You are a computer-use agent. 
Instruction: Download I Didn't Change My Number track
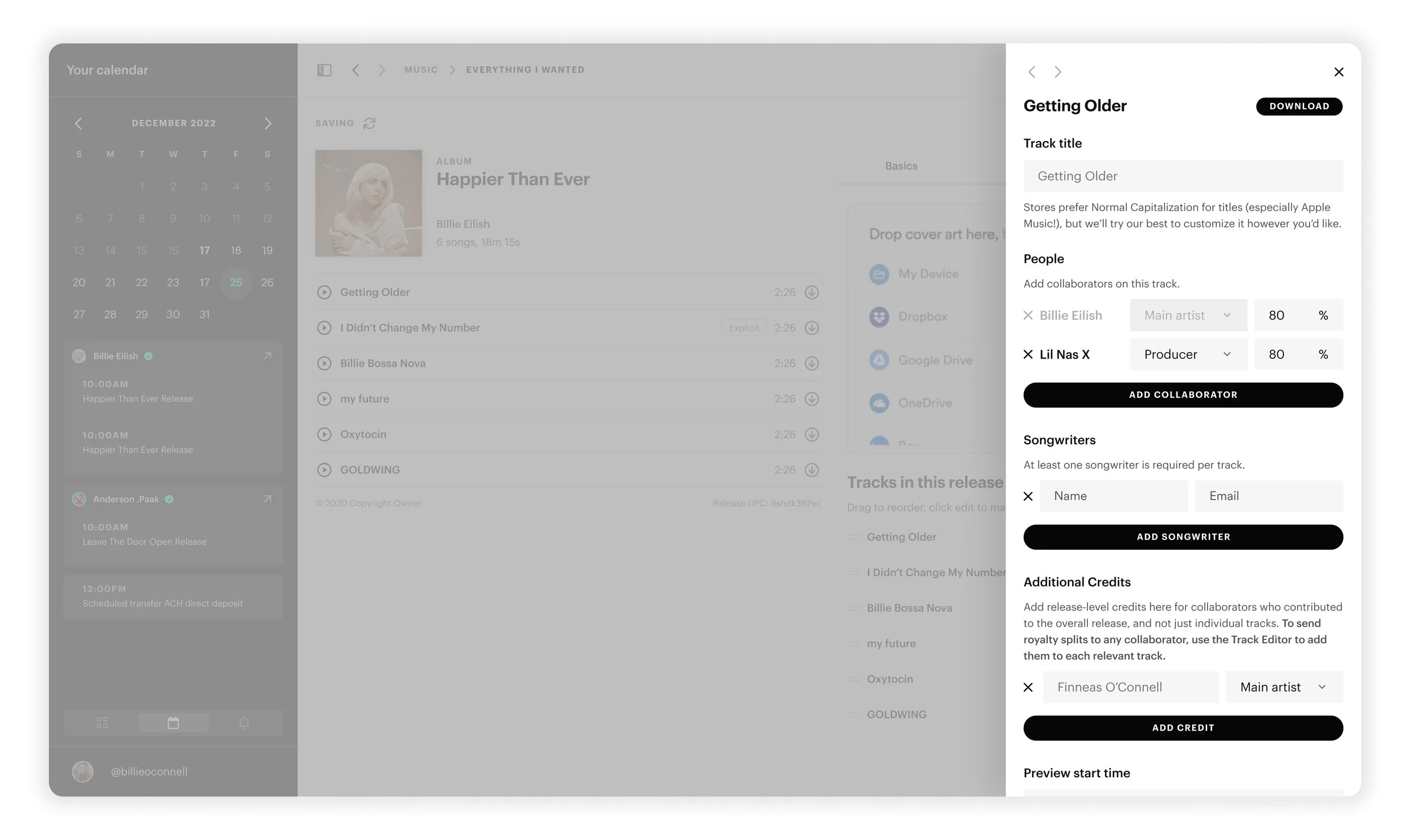pos(812,328)
